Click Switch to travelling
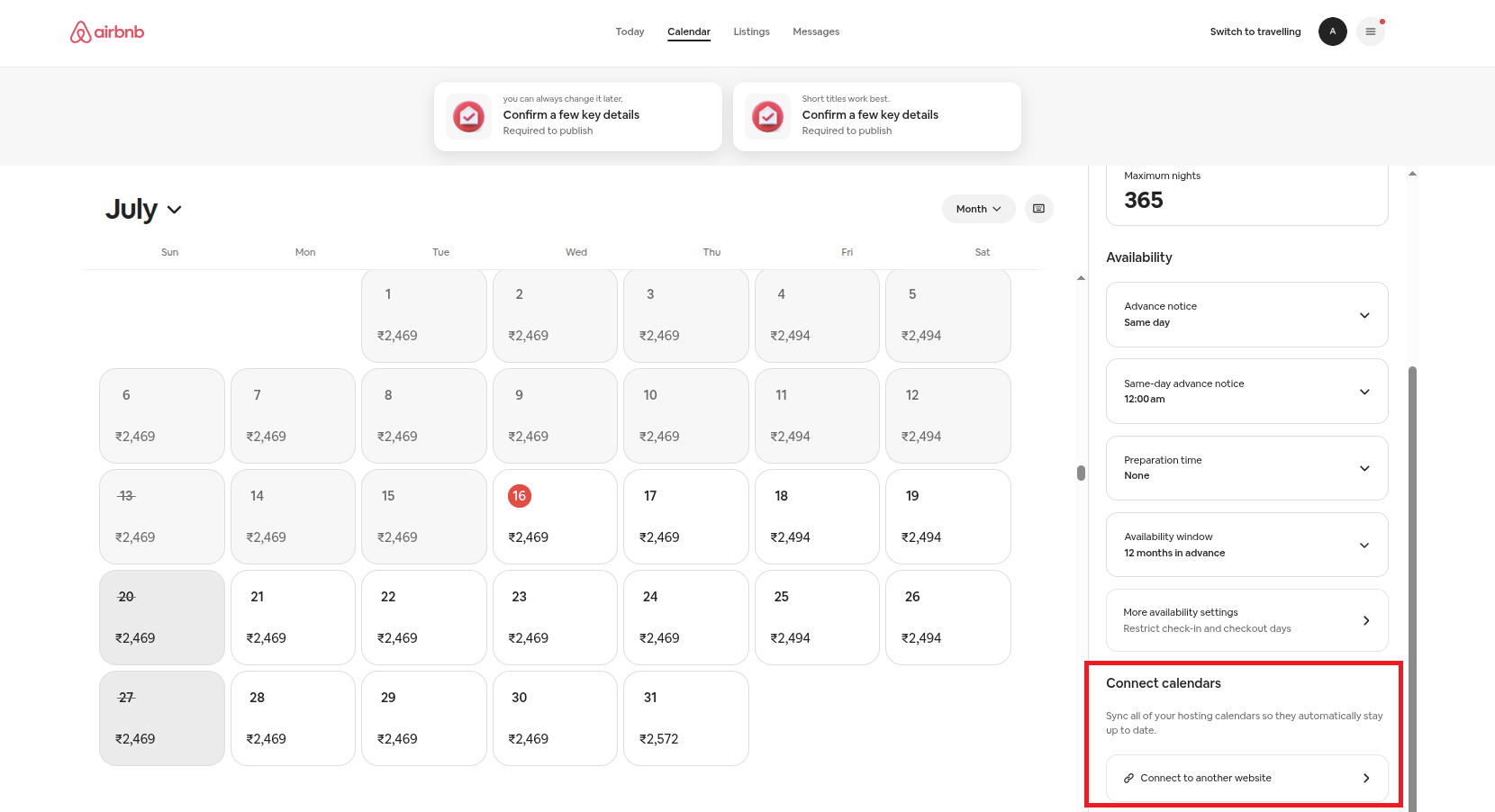This screenshot has height=812, width=1495. (x=1255, y=32)
